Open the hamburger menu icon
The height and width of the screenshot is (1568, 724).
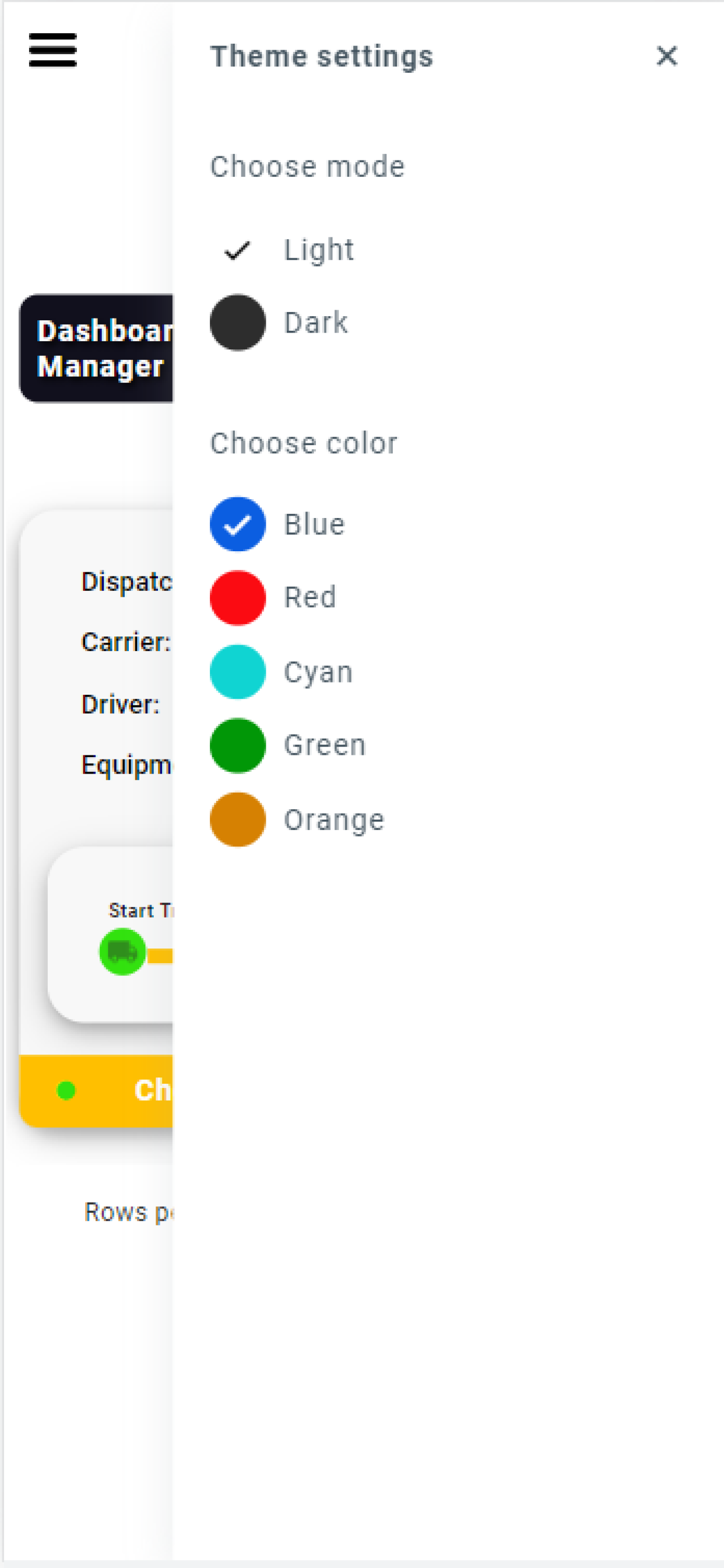[53, 51]
